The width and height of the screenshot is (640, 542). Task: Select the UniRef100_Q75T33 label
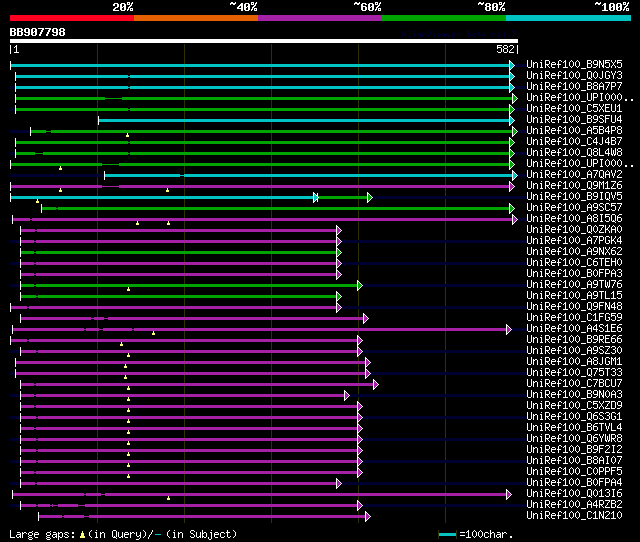click(574, 373)
